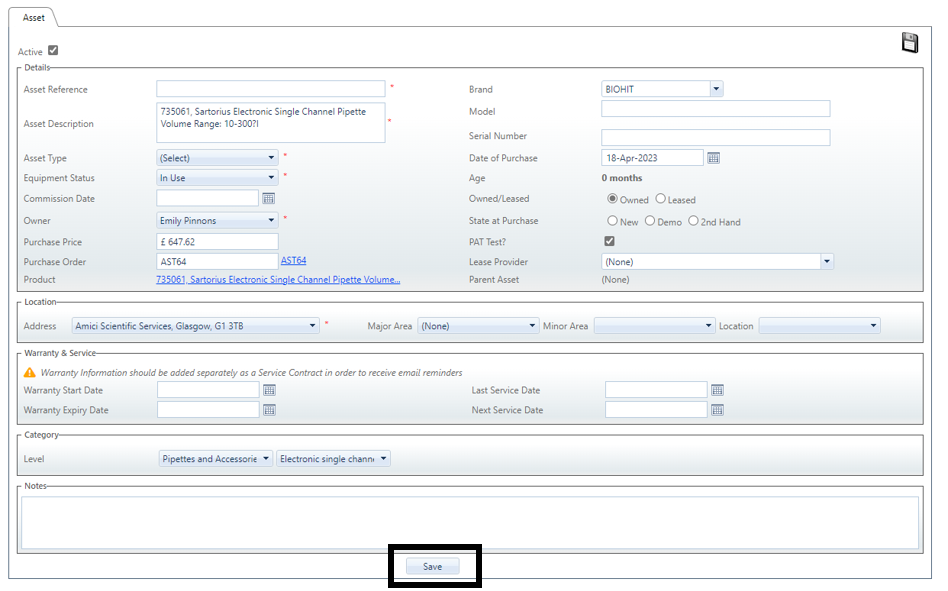
Task: Uncheck the Active checkbox
Action: (53, 50)
